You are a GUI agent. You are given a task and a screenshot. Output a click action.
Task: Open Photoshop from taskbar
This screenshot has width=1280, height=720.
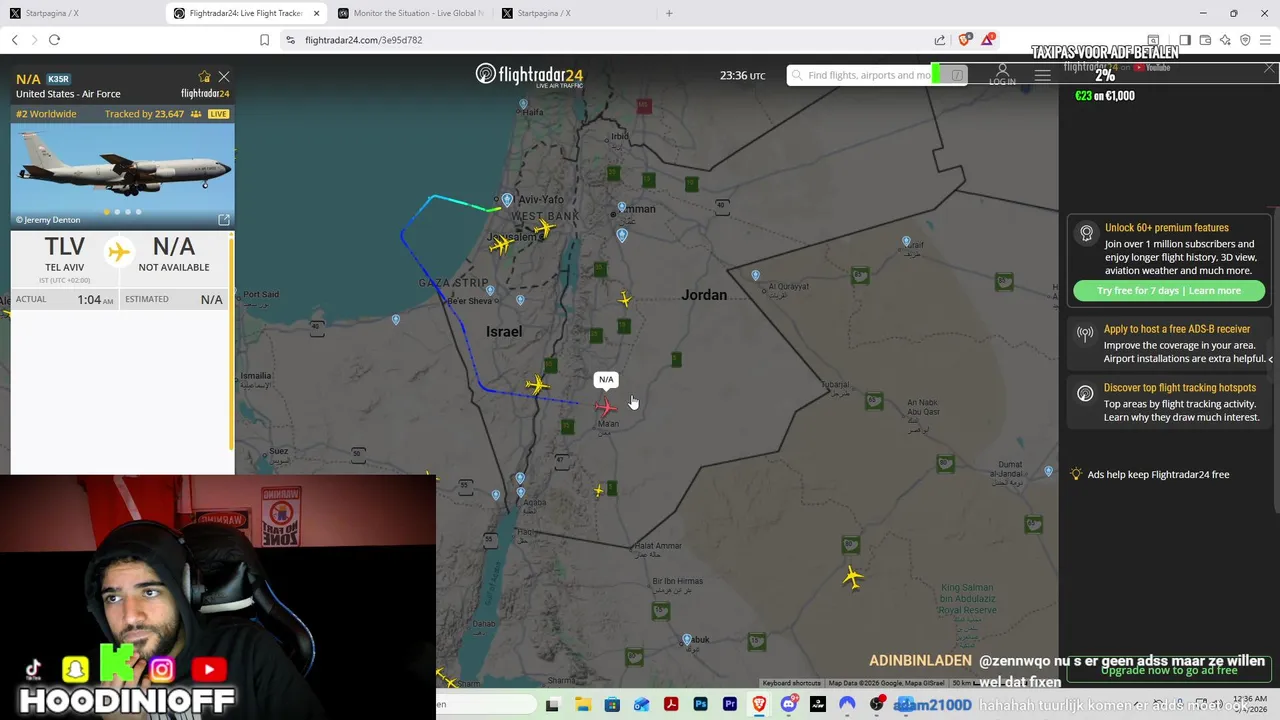pos(700,705)
